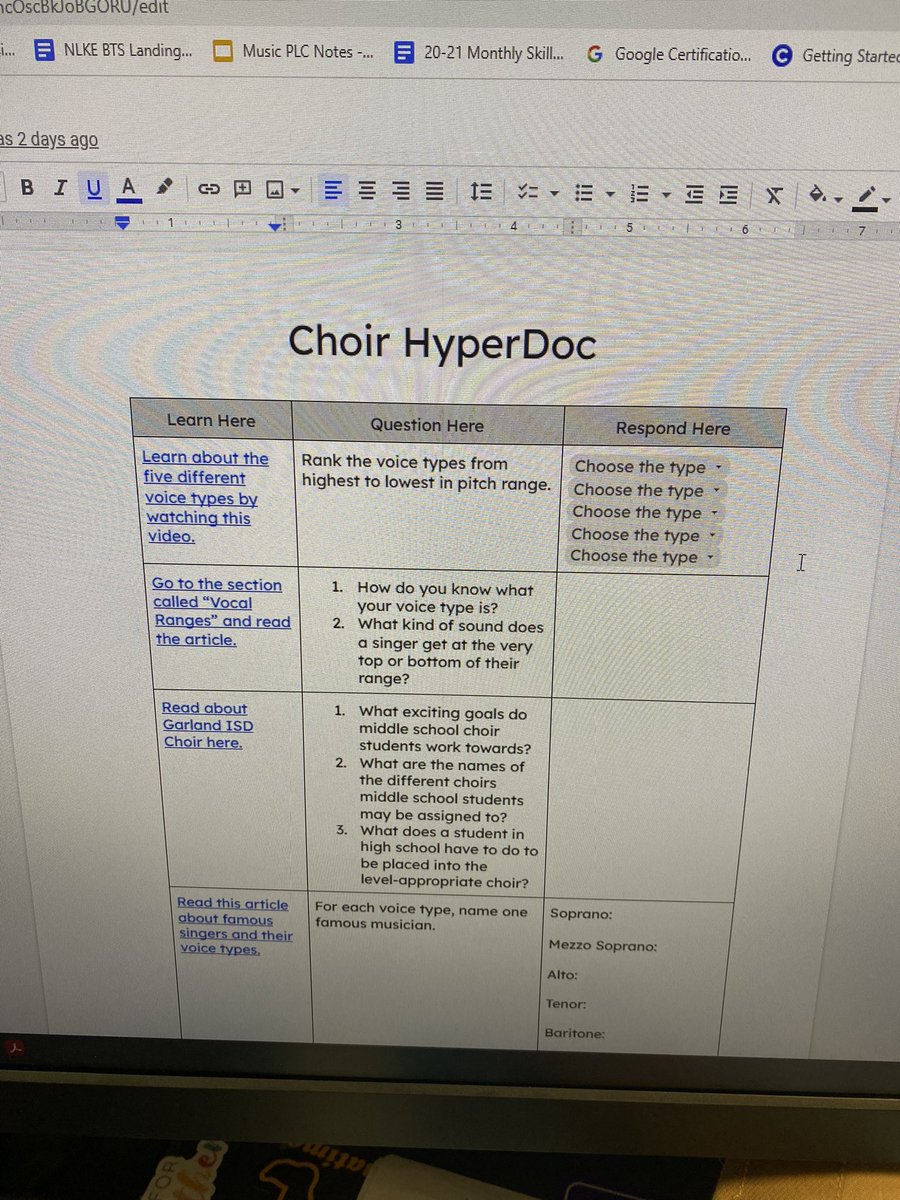The height and width of the screenshot is (1200, 900).
Task: Follow 'Learn about the five different voice types' link
Action: (x=206, y=497)
